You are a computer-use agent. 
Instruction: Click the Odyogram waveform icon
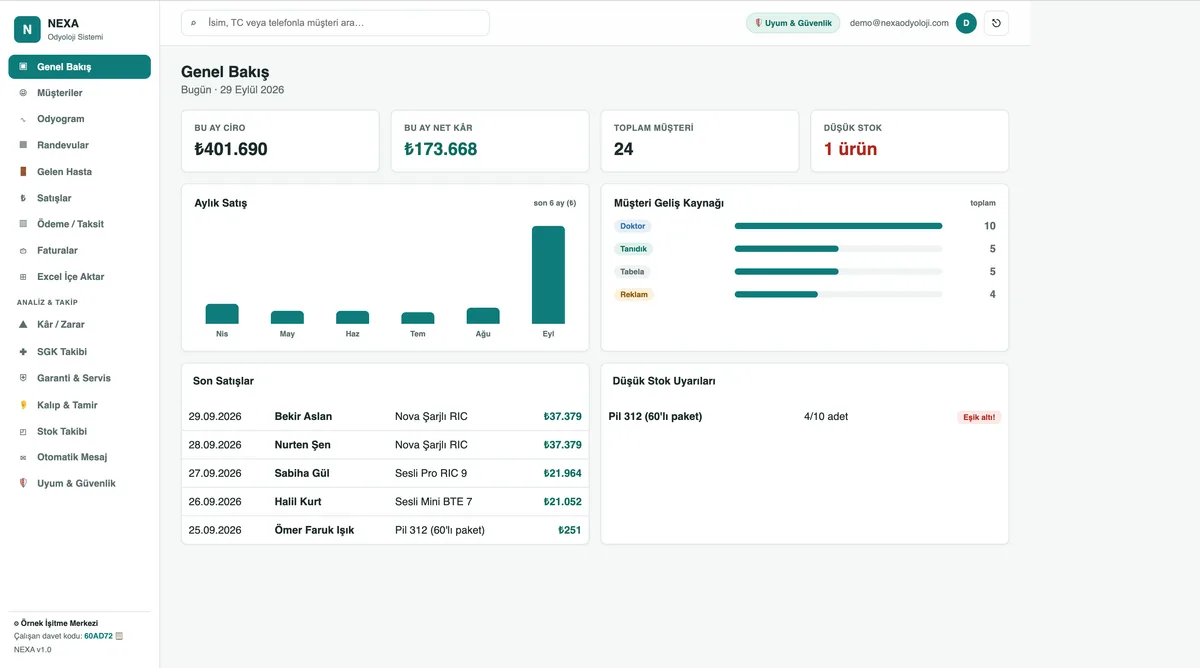point(23,119)
